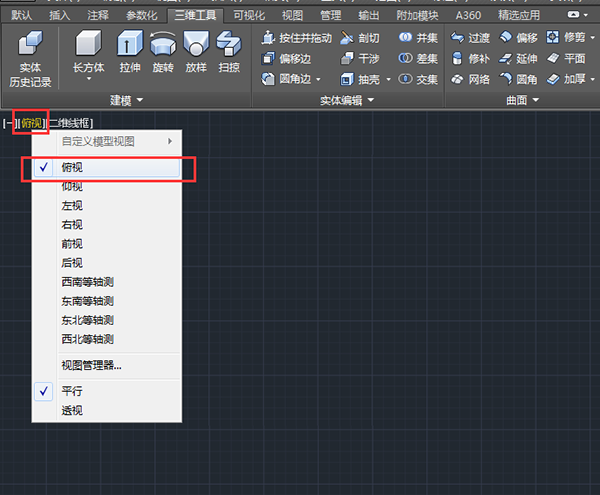Select the 剖切 slice tool
Viewport: 600px width, 495px height.
pos(360,38)
